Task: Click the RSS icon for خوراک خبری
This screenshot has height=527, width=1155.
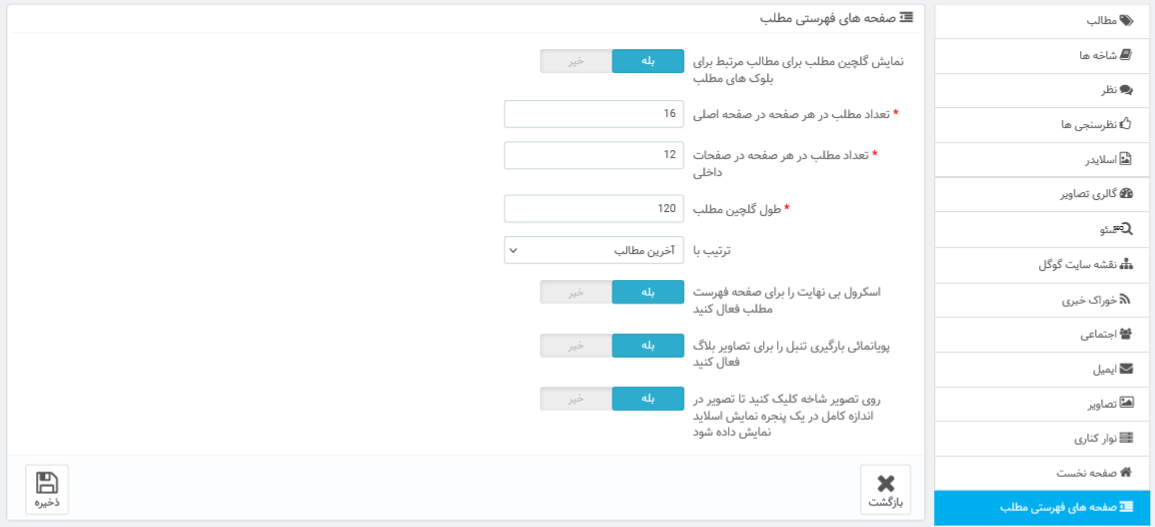Action: (x=1126, y=299)
